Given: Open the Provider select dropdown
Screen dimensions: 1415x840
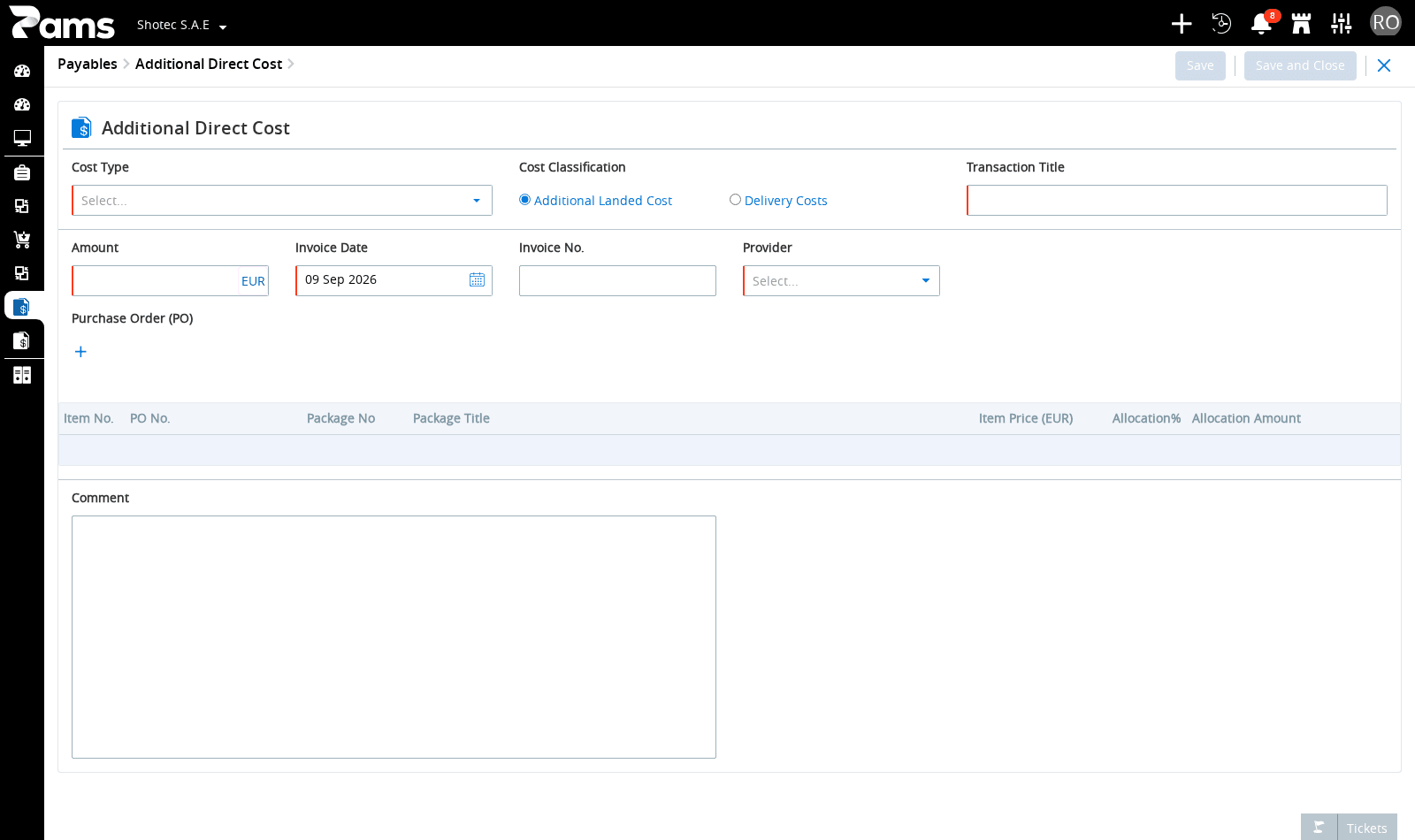Looking at the screenshot, I should point(841,281).
